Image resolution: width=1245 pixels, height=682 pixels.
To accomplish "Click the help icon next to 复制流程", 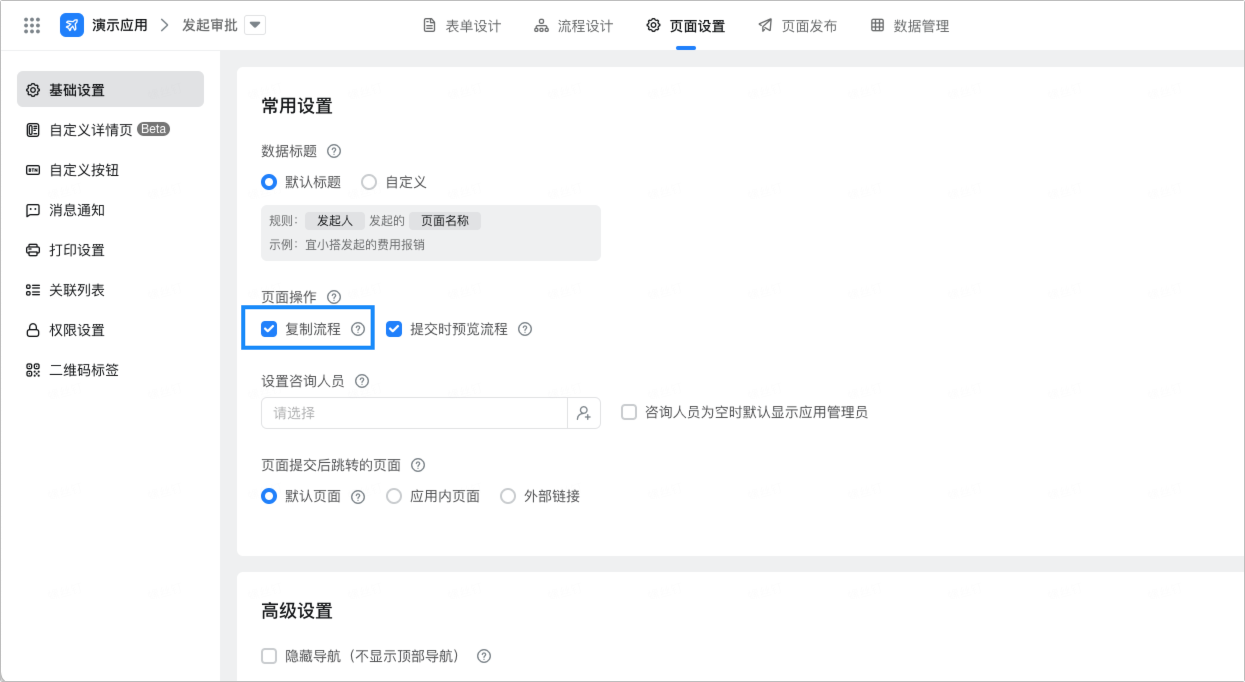I will pos(358,329).
